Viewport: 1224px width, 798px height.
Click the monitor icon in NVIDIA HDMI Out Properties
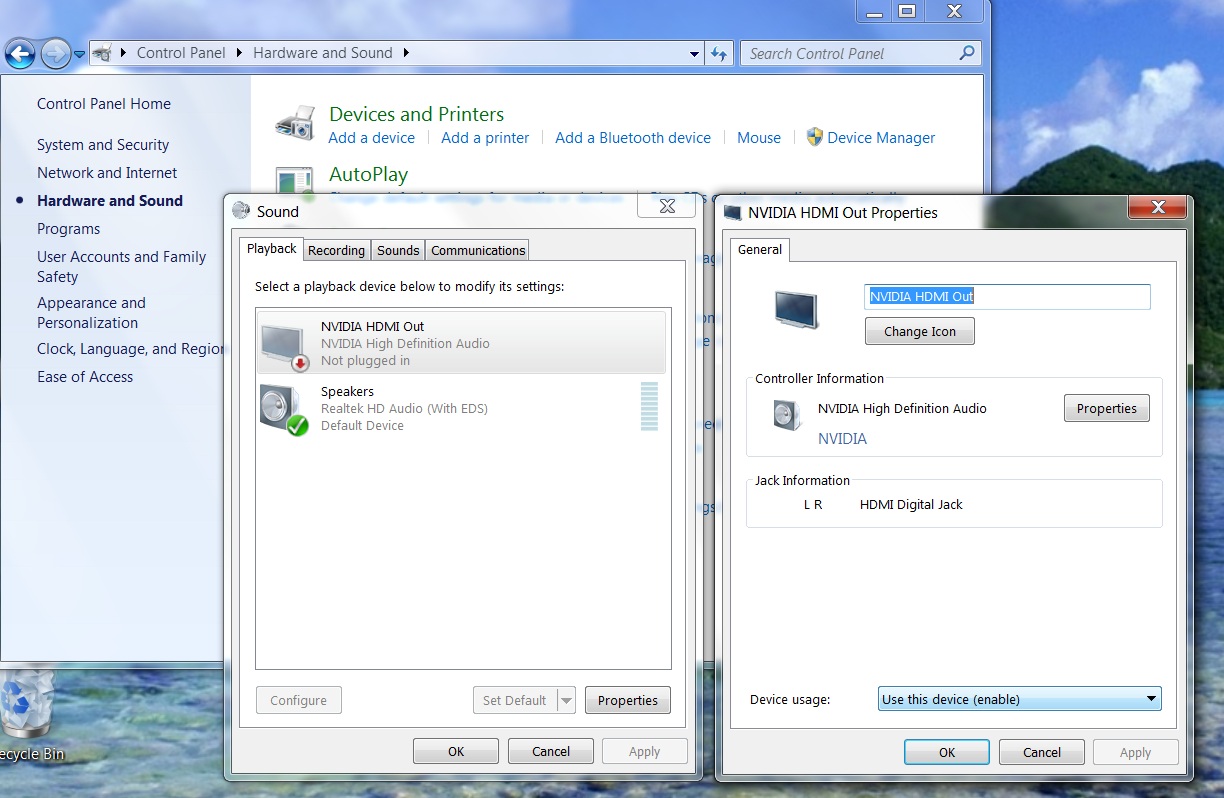pos(798,309)
